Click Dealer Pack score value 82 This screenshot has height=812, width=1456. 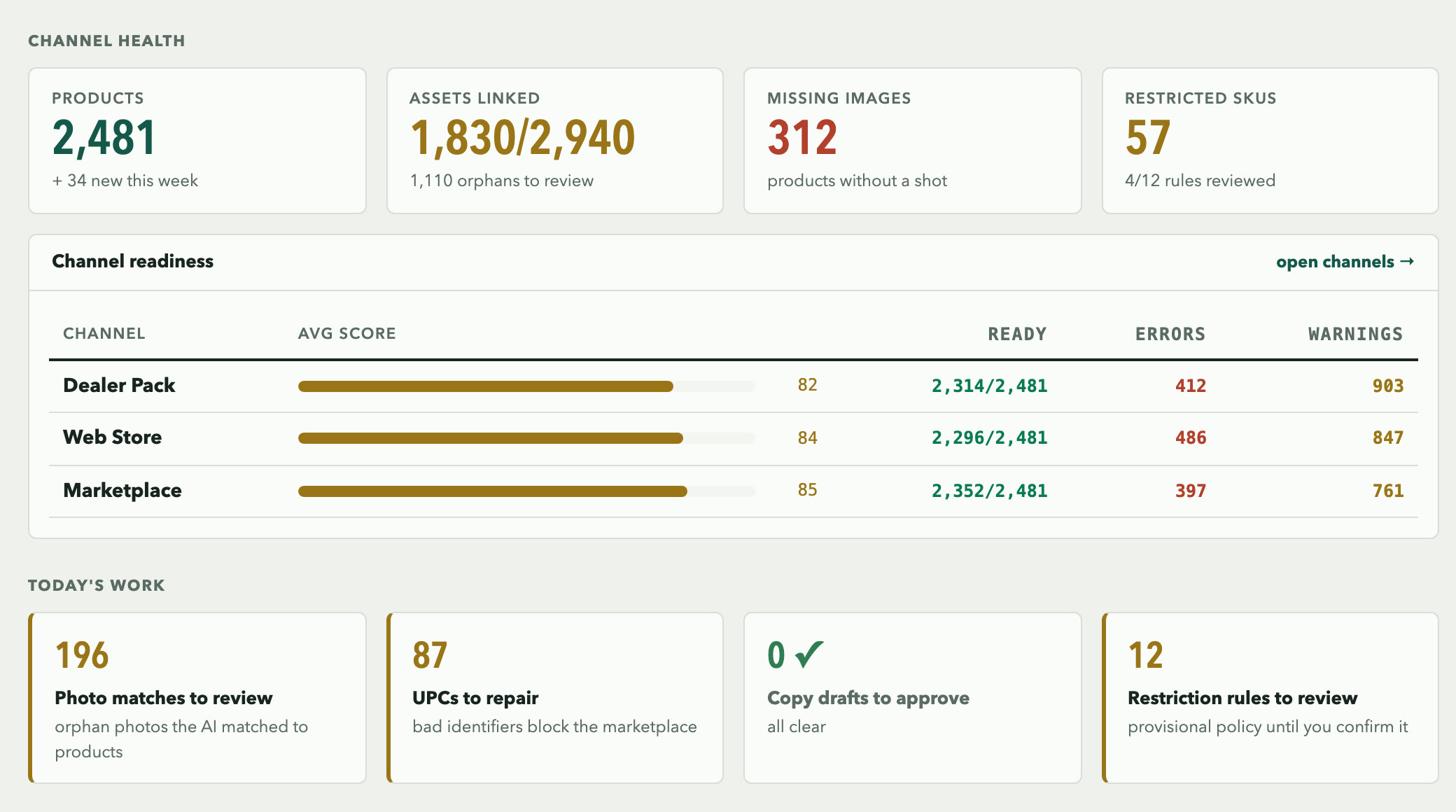[807, 384]
